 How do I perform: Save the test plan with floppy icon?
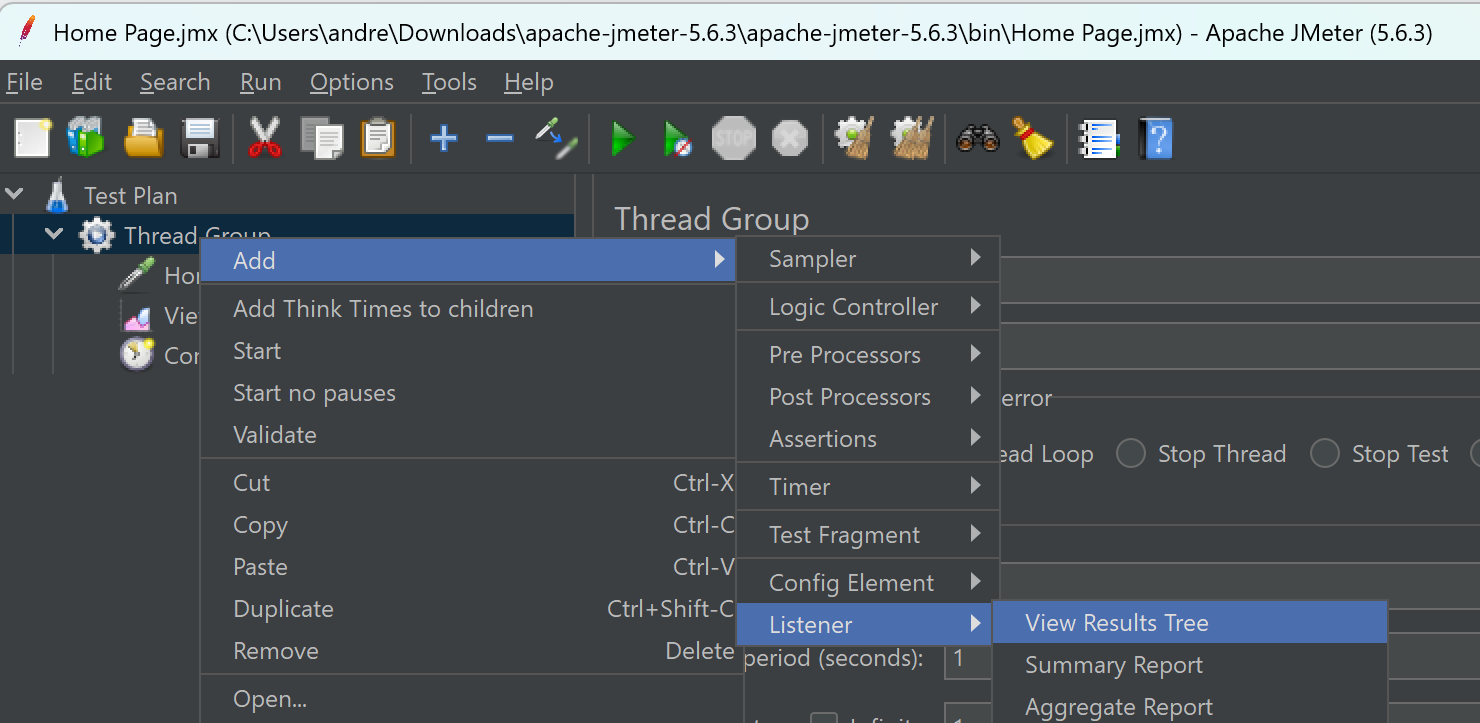(199, 138)
